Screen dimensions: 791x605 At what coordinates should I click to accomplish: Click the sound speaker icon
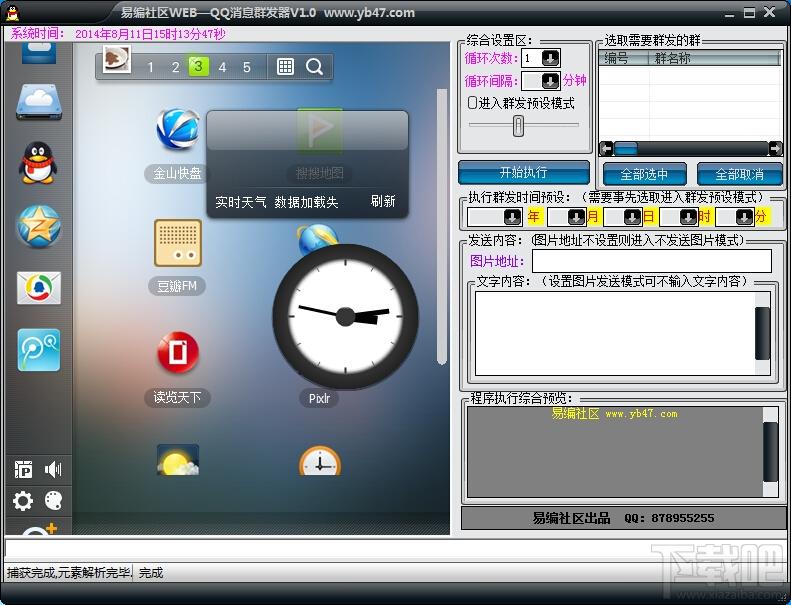click(53, 469)
